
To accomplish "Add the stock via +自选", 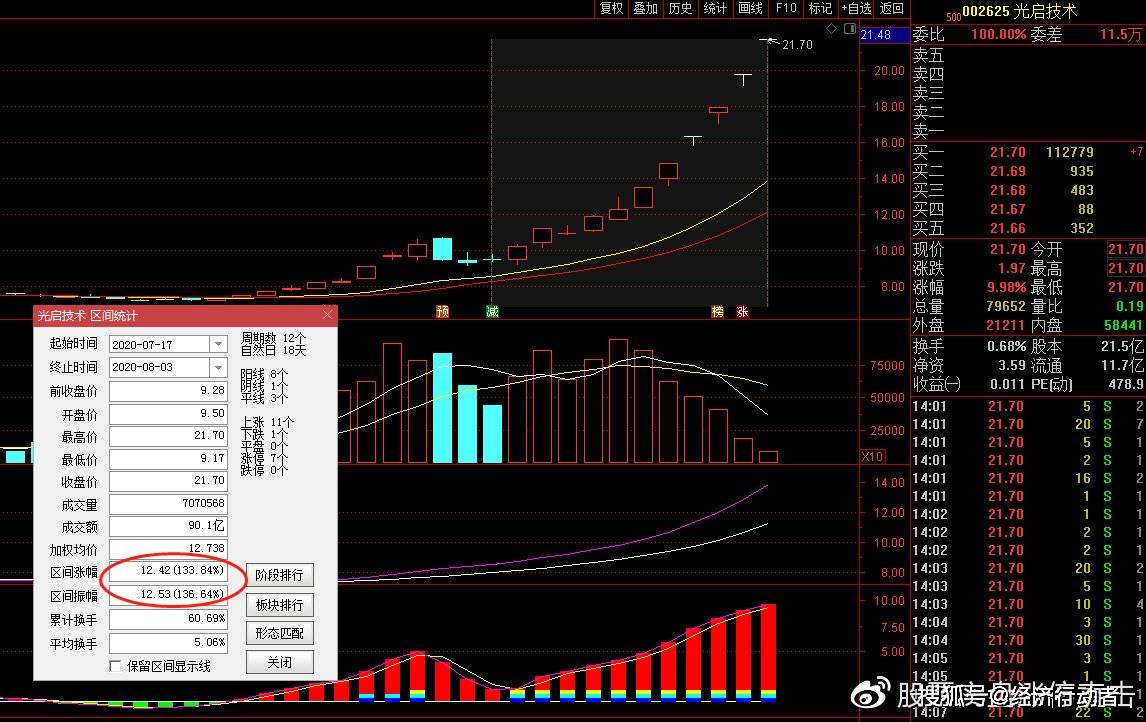I will tap(856, 8).
